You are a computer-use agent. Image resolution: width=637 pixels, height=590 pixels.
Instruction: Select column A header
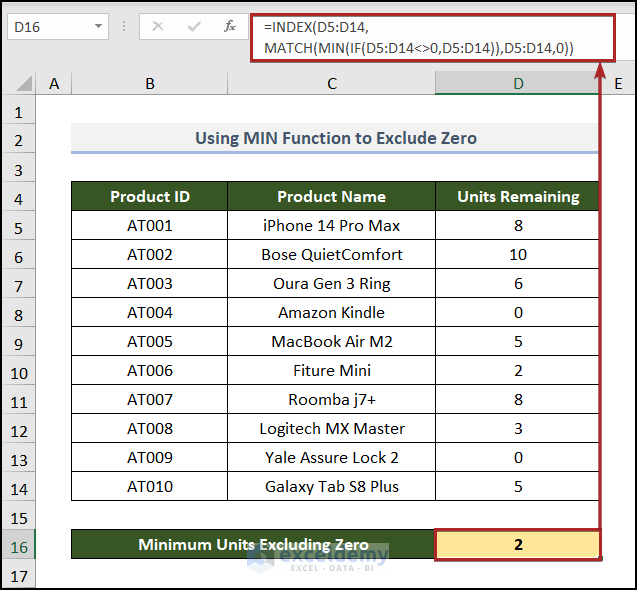[x=54, y=83]
